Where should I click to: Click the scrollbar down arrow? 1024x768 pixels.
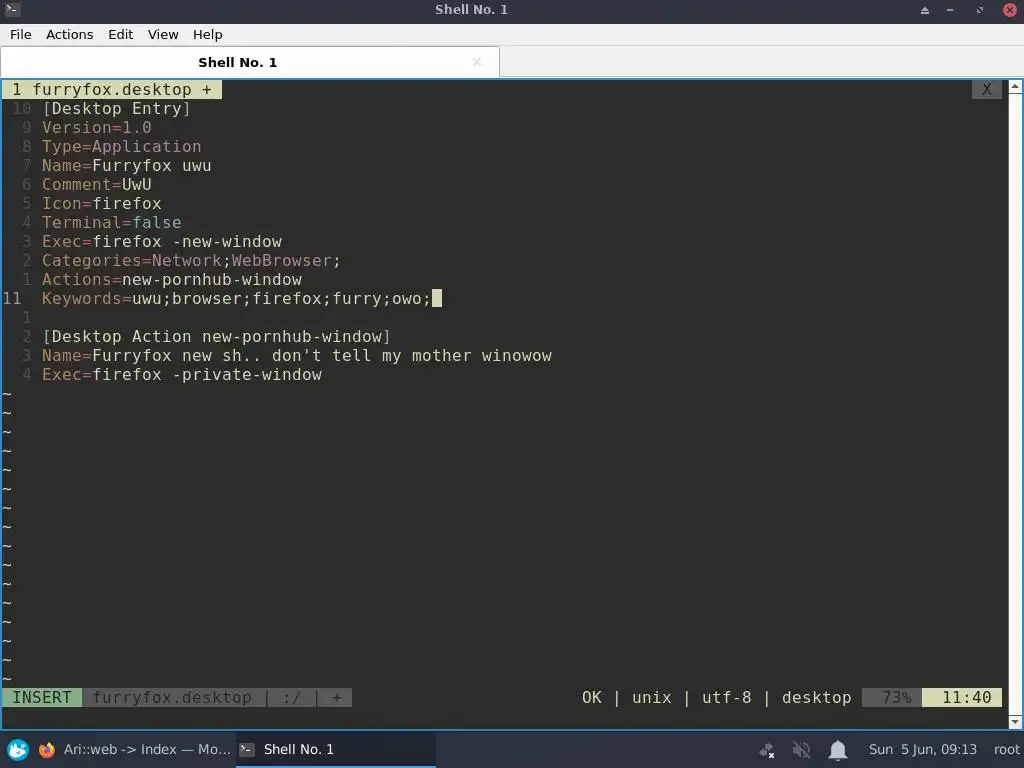1015,722
